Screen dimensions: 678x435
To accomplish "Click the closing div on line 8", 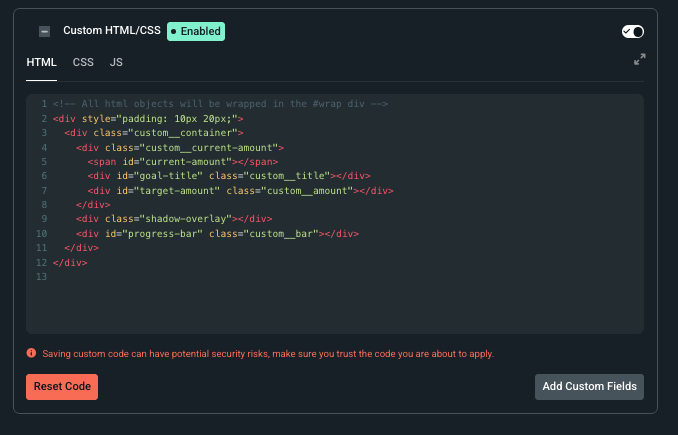I will [x=93, y=205].
